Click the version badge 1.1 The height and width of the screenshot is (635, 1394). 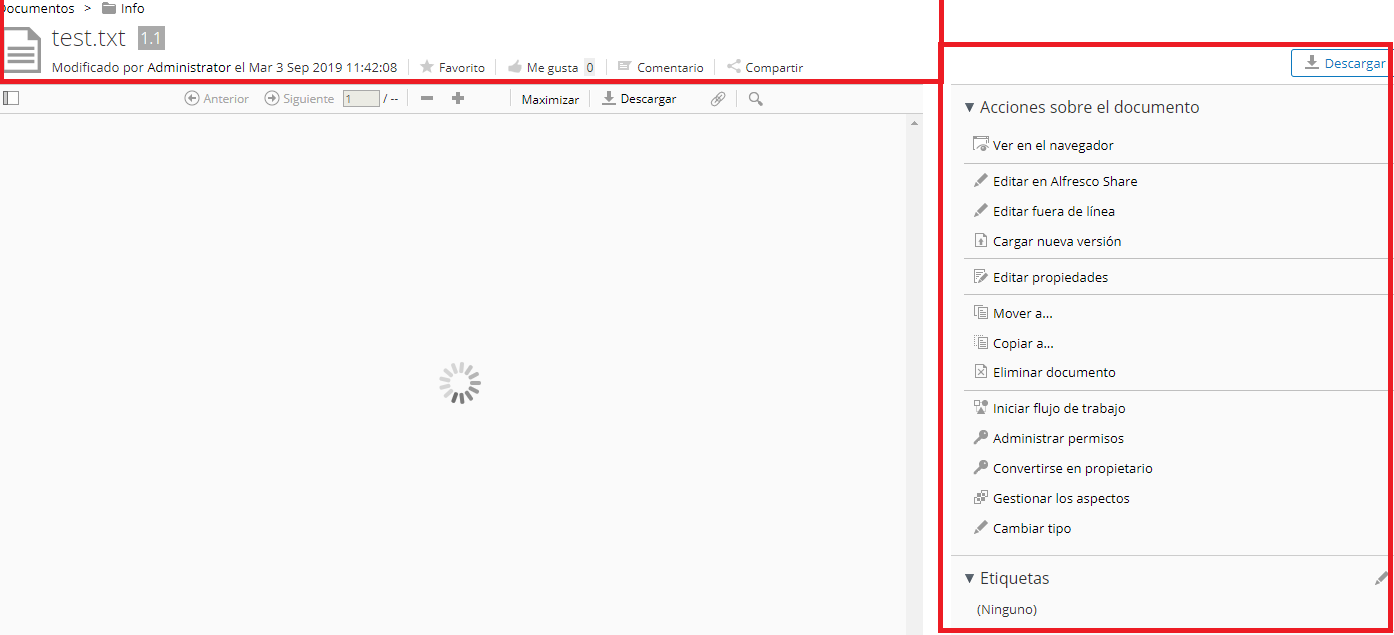coord(151,39)
